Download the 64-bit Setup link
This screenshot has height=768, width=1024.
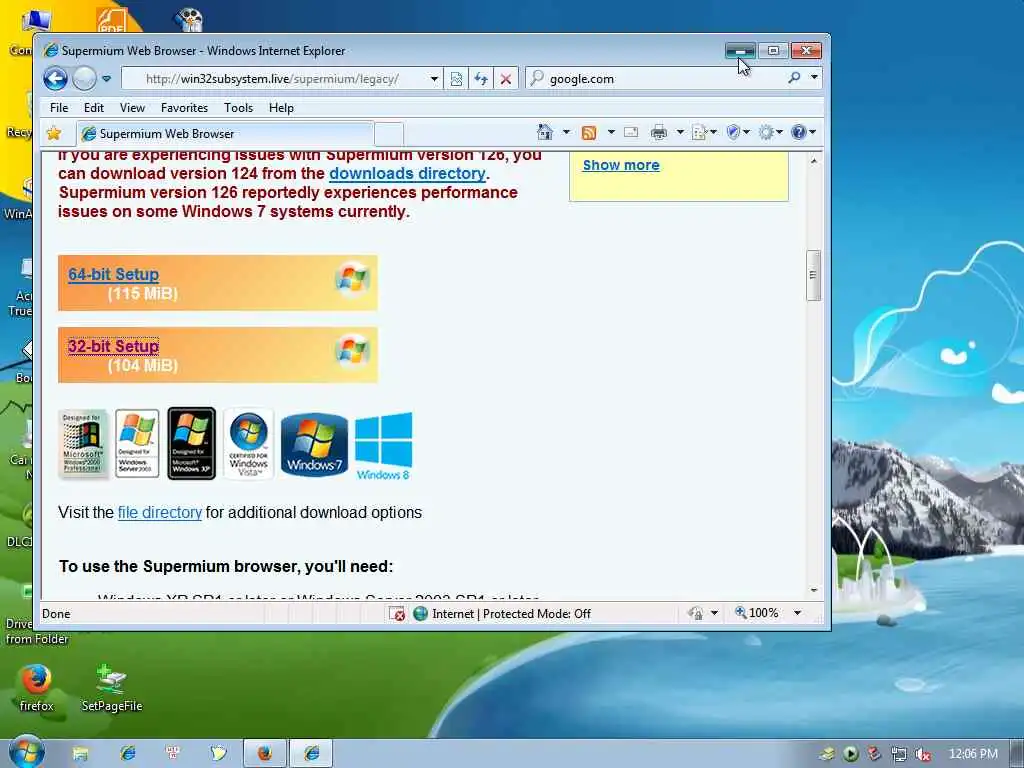point(114,274)
